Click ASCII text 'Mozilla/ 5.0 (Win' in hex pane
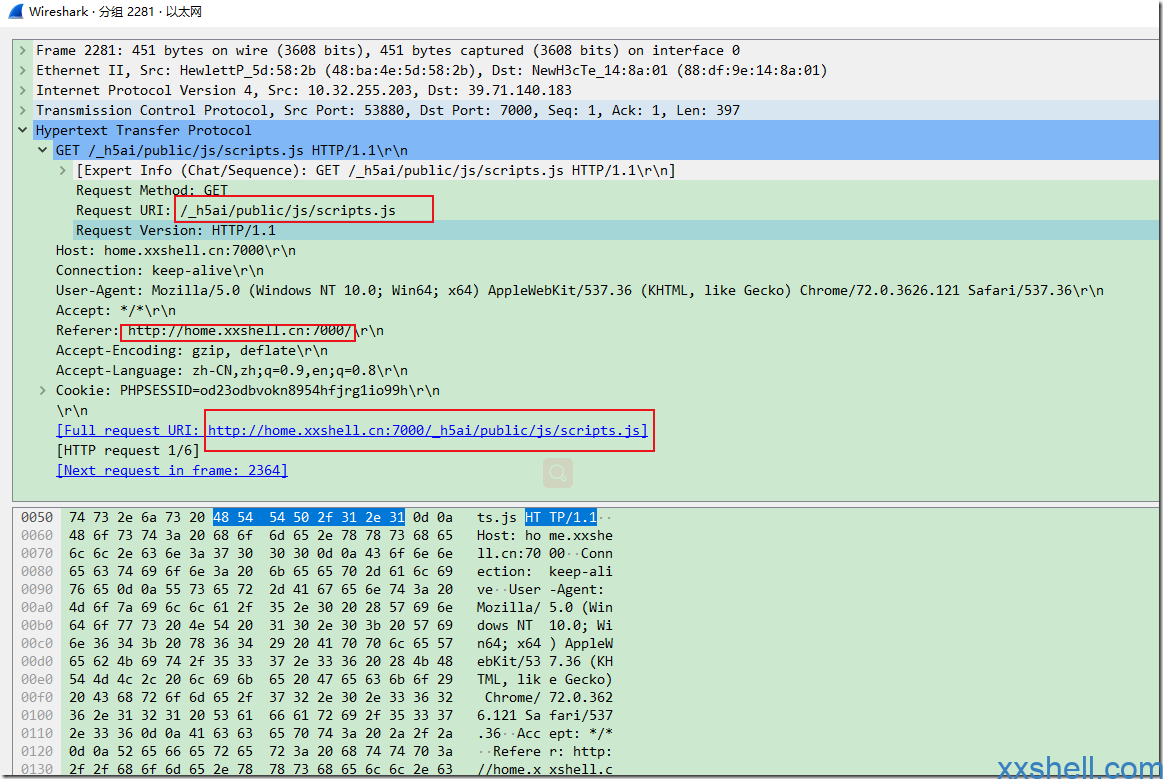 click(544, 608)
